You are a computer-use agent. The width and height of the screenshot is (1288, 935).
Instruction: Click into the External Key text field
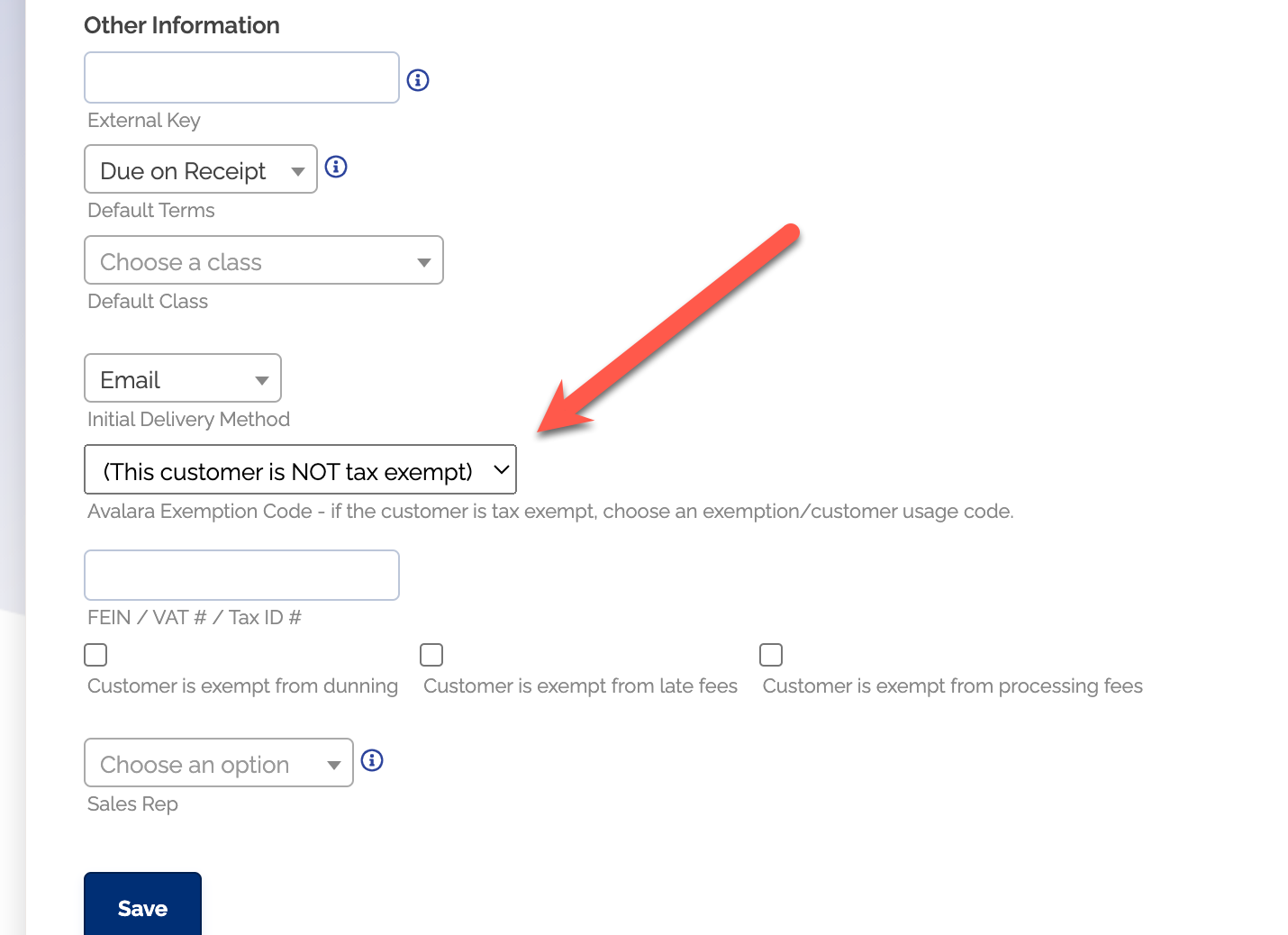click(x=241, y=78)
